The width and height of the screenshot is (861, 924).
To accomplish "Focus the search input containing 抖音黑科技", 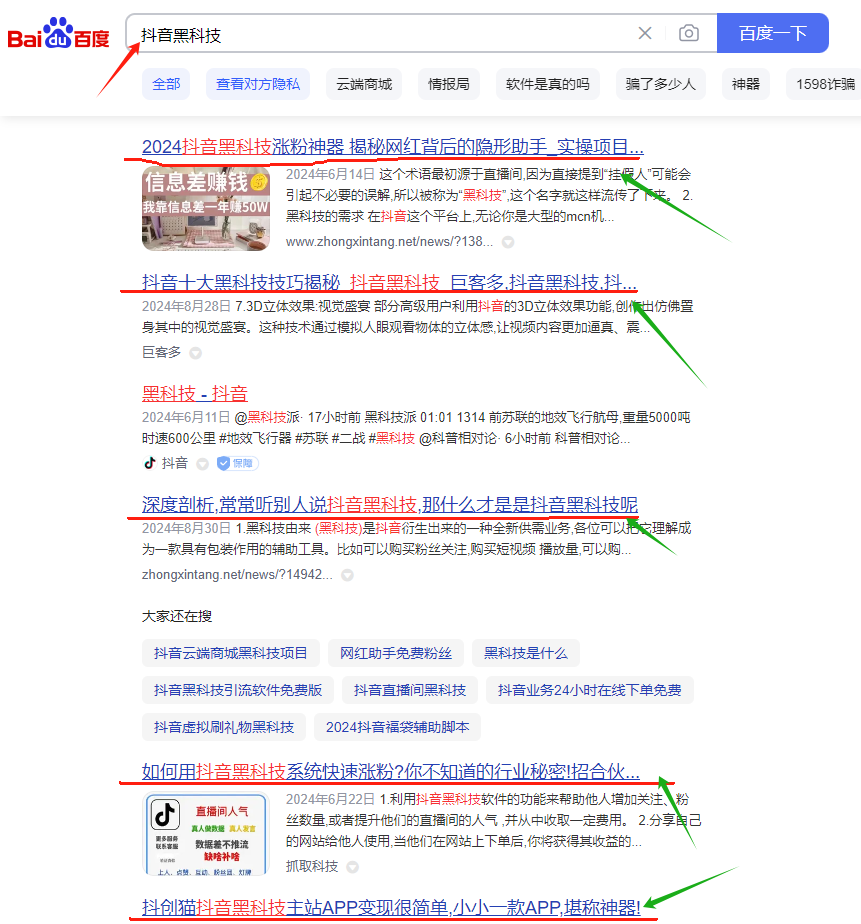I will tap(383, 35).
